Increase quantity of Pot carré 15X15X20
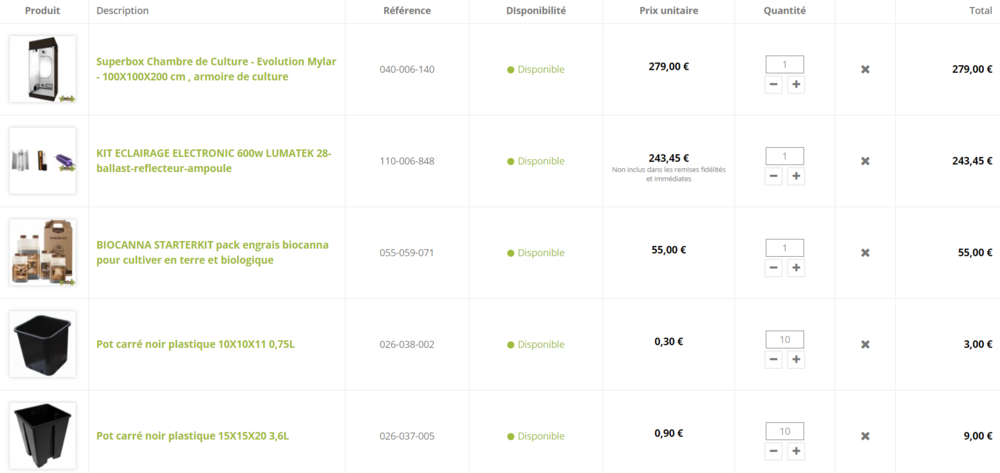The width and height of the screenshot is (1000, 473). pos(796,451)
